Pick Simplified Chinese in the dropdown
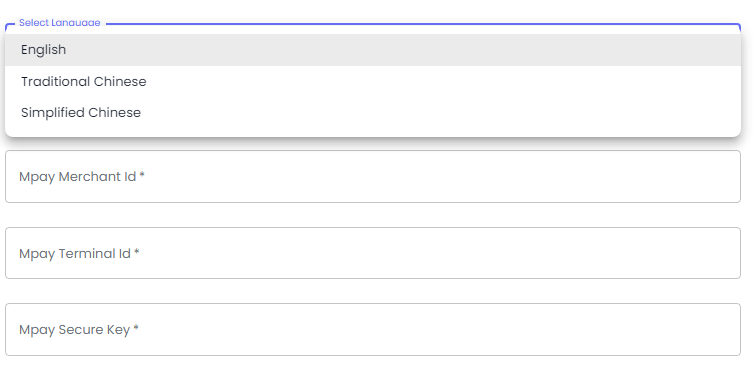This screenshot has width=754, height=367. coord(373,113)
